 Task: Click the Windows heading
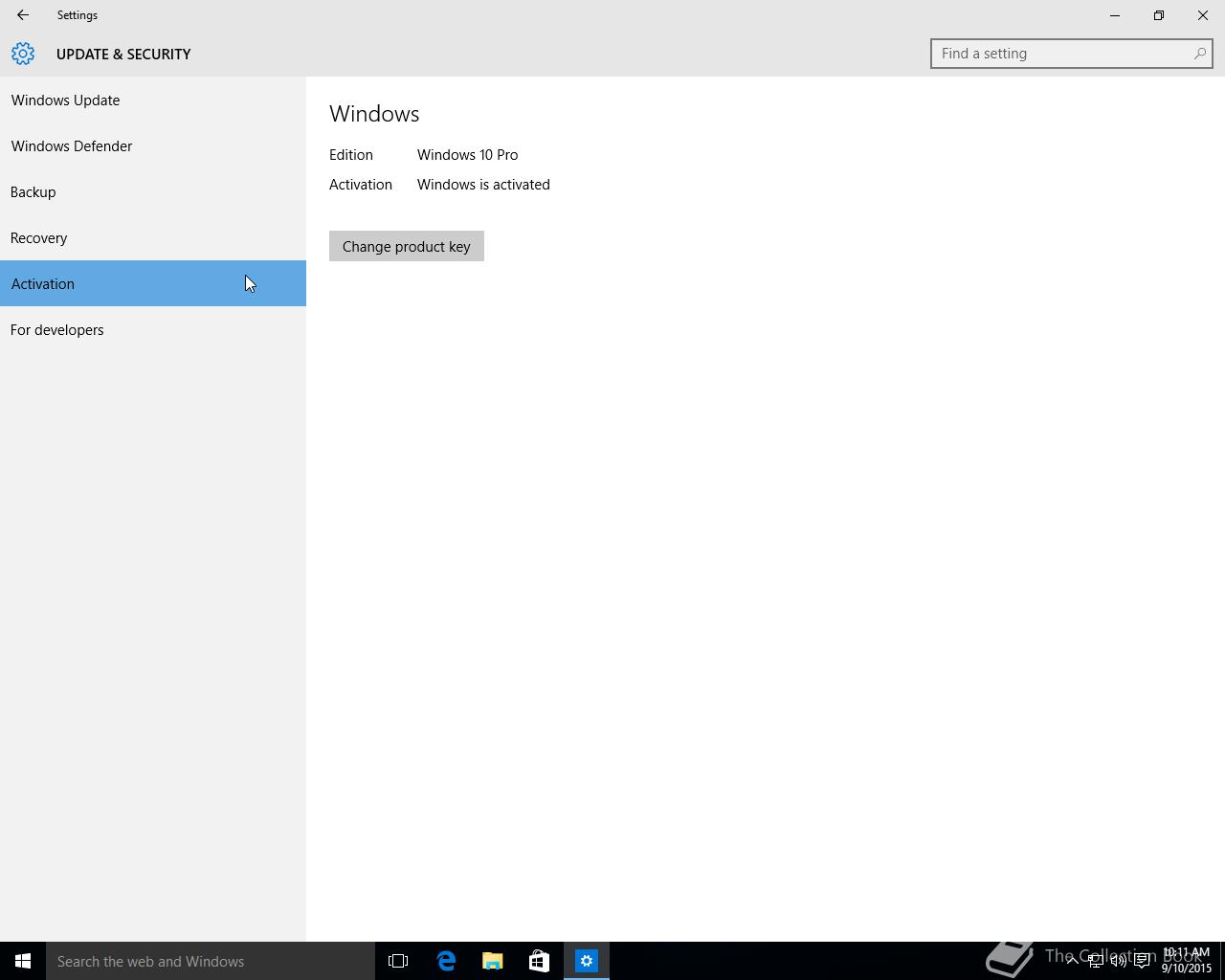point(374,113)
